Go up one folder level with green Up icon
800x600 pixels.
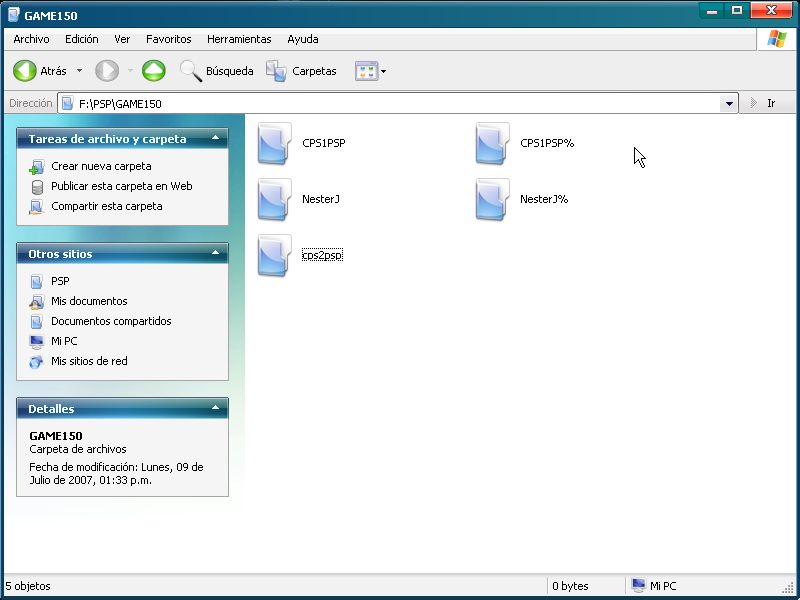(154, 71)
